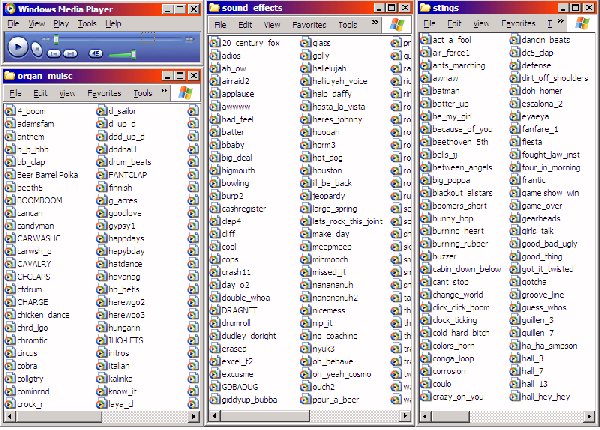The image size is (600, 430).
Task: Click the file name 'gypsy1' in organ muisc
Action: click(x=122, y=226)
